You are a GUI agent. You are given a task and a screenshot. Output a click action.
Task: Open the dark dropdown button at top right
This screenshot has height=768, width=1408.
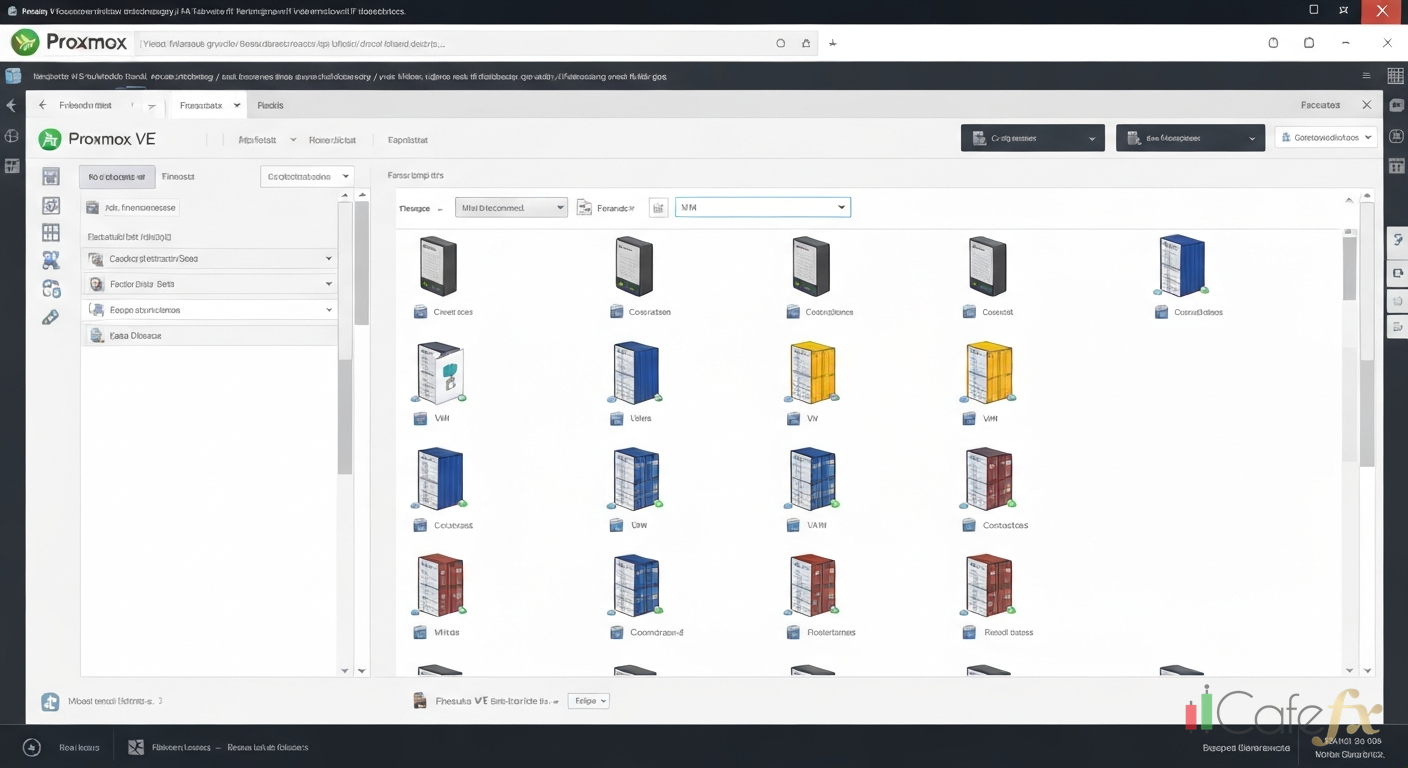1032,137
